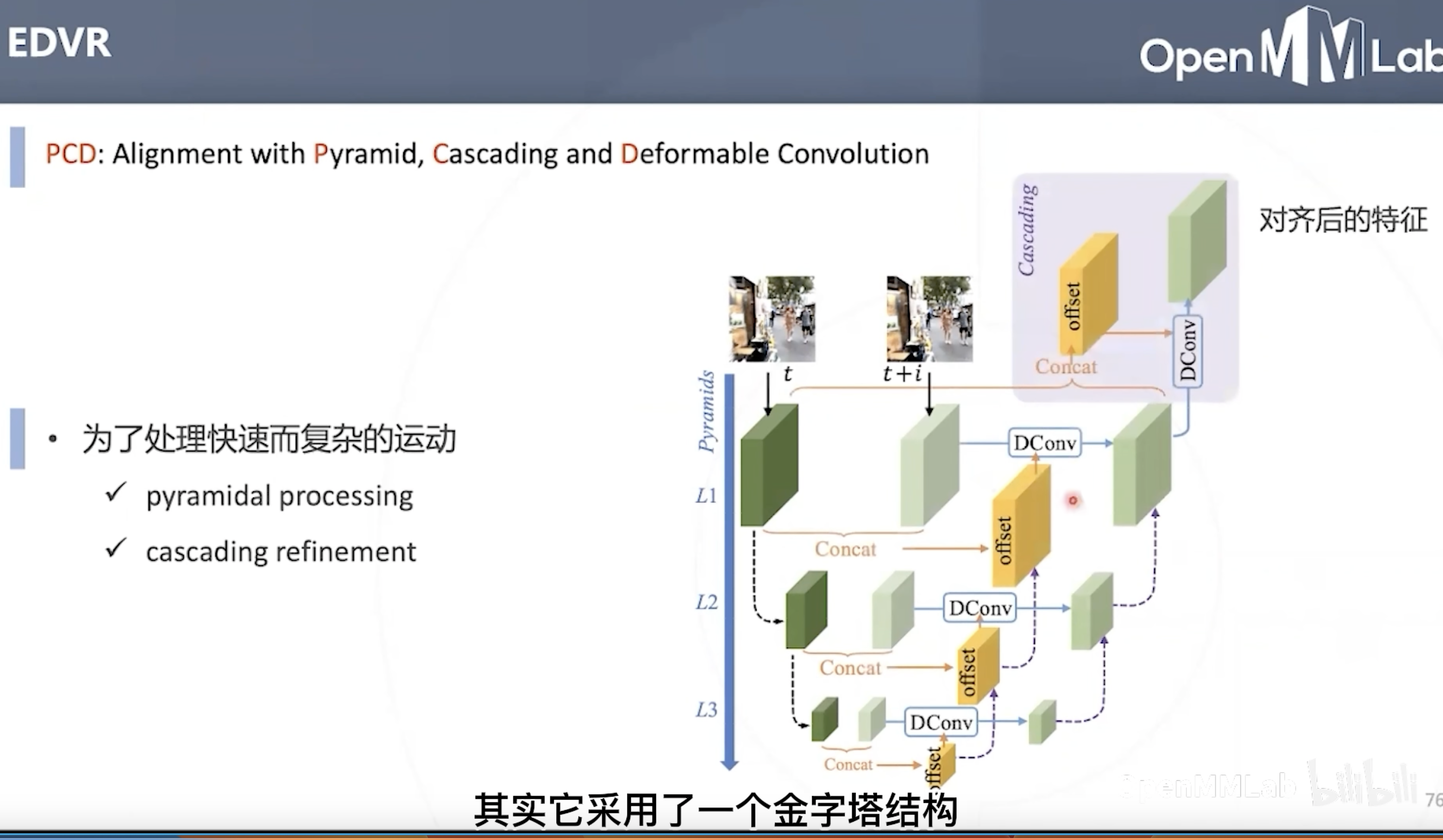Click the checkmark beside pyramidal processing
The width and height of the screenshot is (1443, 840).
pyautogui.click(x=116, y=492)
